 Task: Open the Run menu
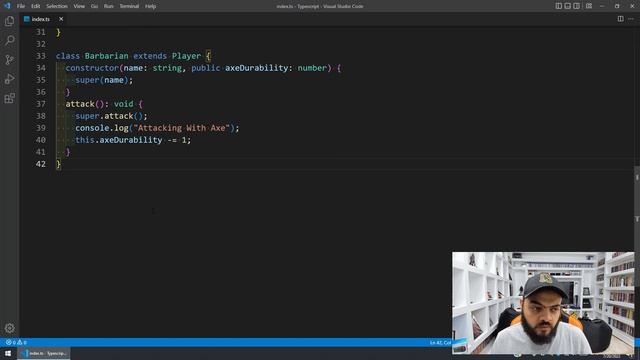108,6
